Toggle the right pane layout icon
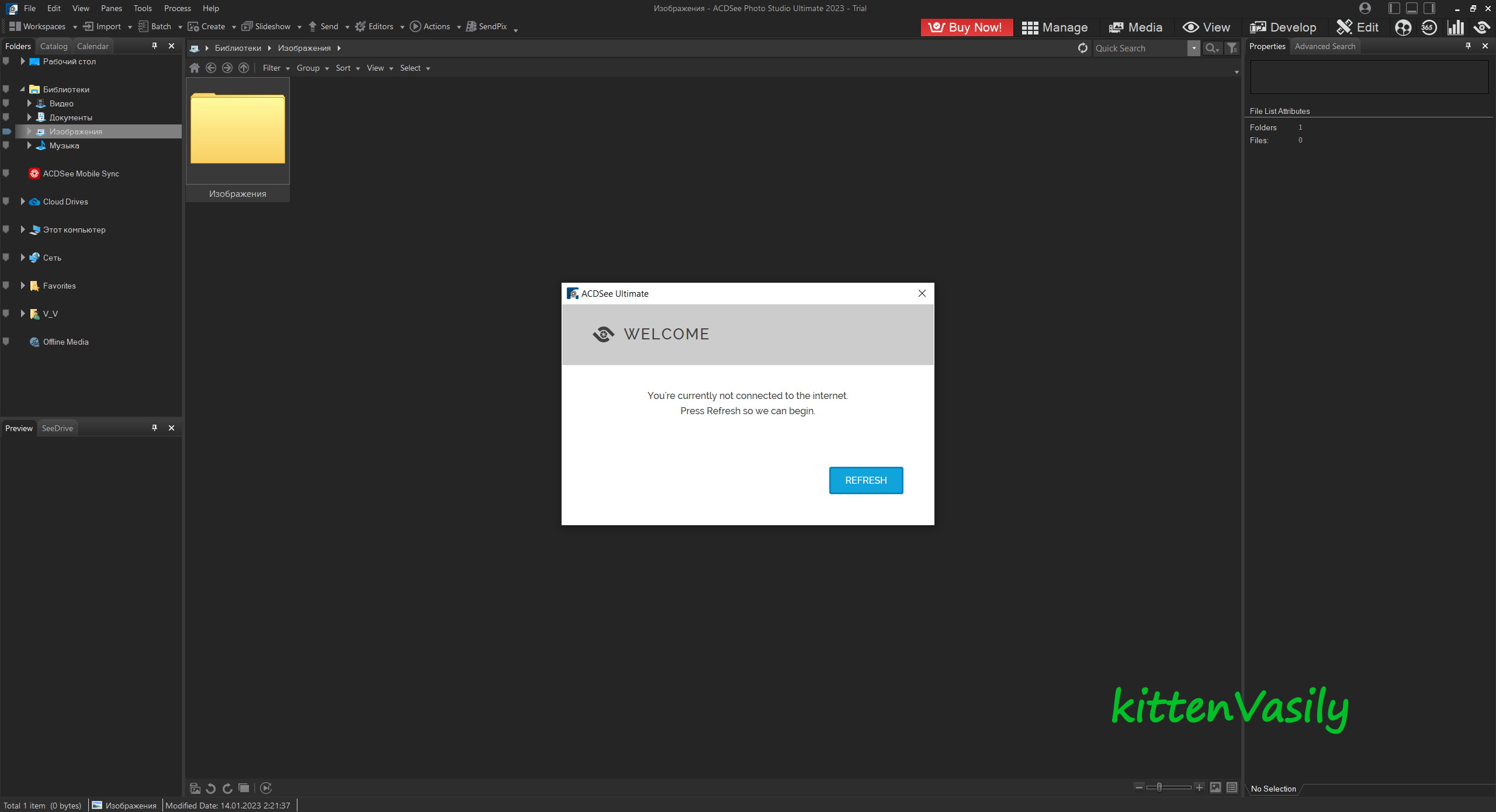Image resolution: width=1496 pixels, height=812 pixels. (1429, 8)
